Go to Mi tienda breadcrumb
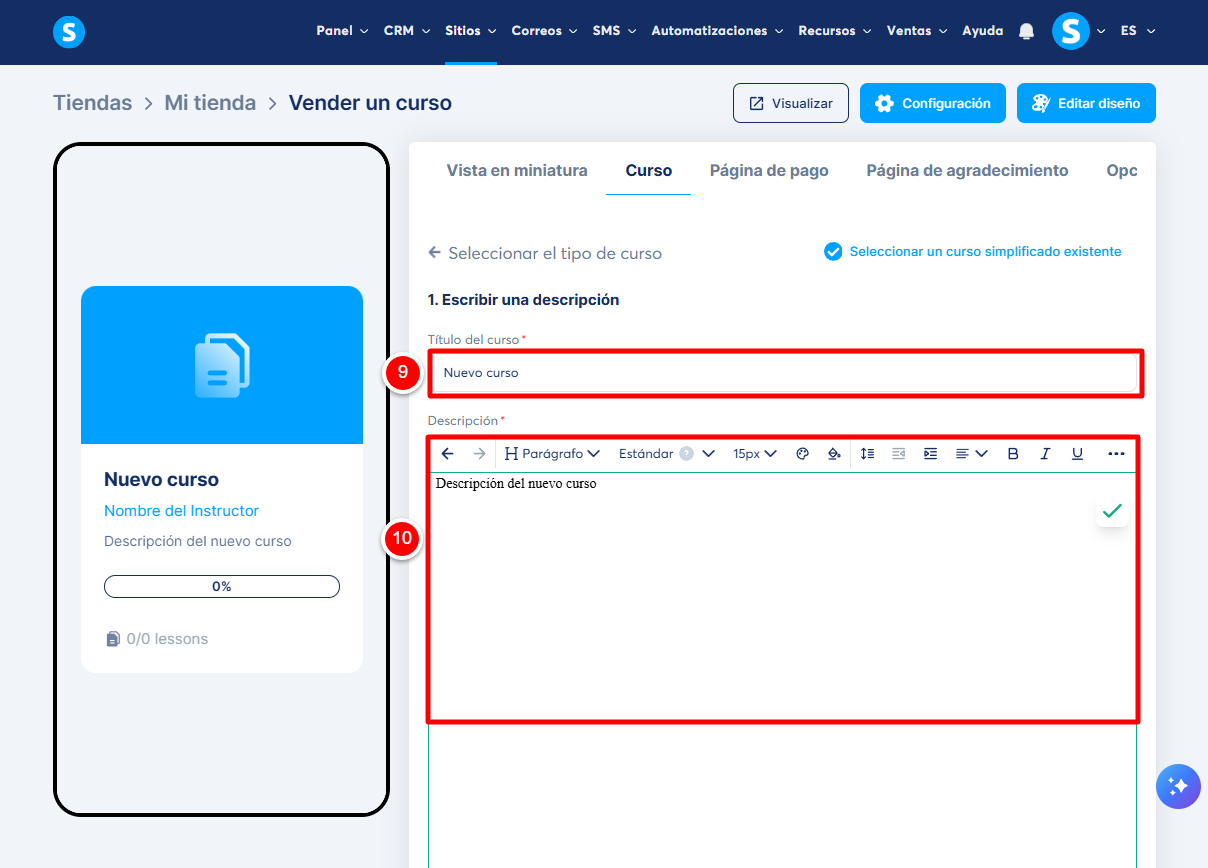The height and width of the screenshot is (868, 1208). (x=210, y=103)
